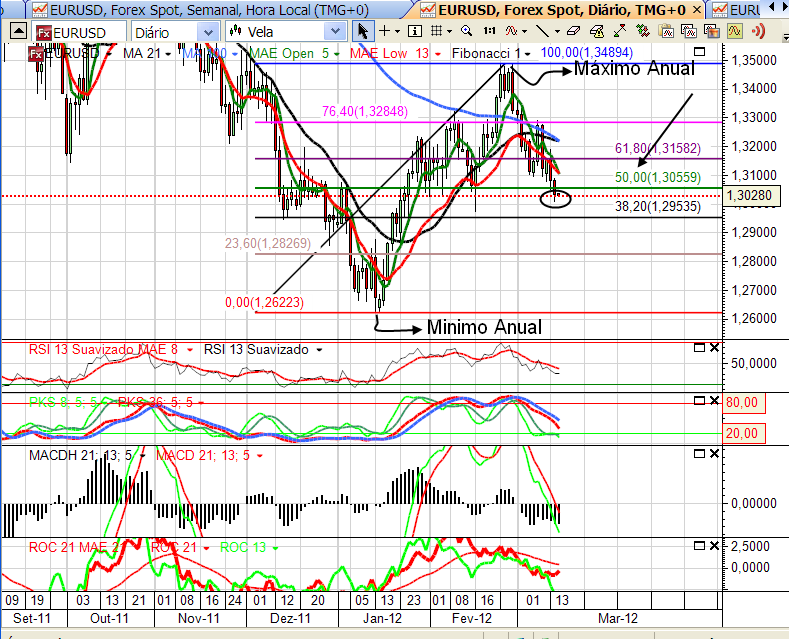Maximize the ROC 21 panel

pos(699,546)
